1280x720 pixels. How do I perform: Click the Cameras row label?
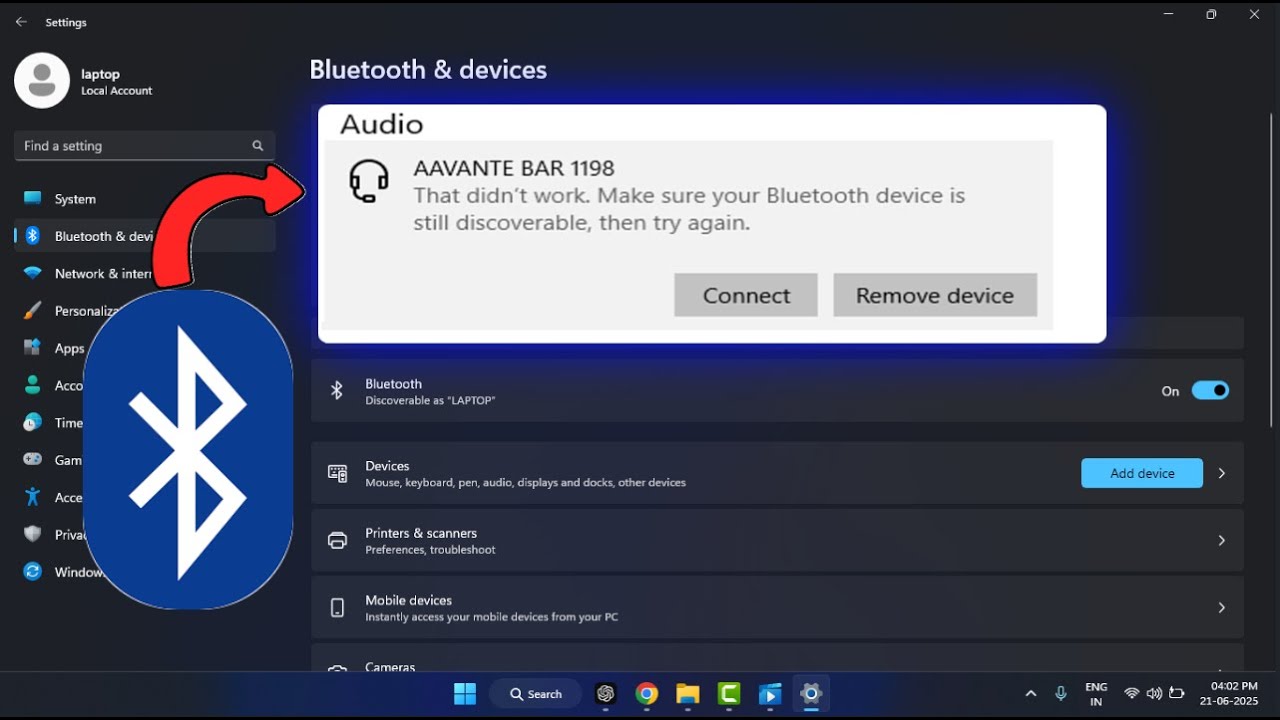(390, 666)
